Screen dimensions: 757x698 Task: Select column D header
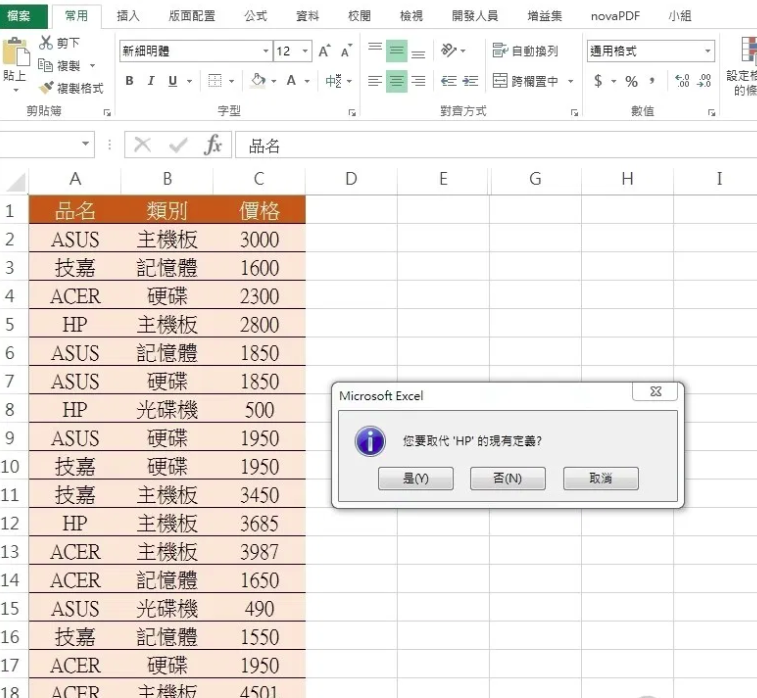point(351,179)
